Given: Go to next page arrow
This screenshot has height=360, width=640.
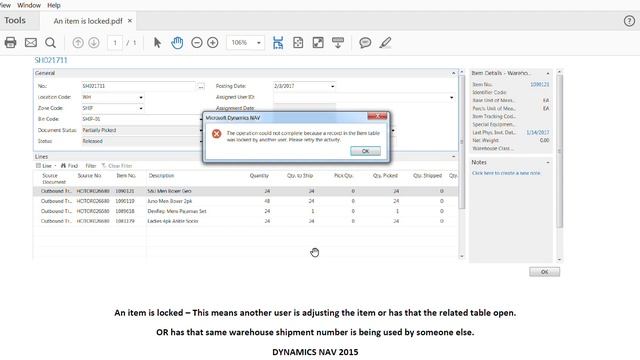Looking at the screenshot, I should point(94,42).
